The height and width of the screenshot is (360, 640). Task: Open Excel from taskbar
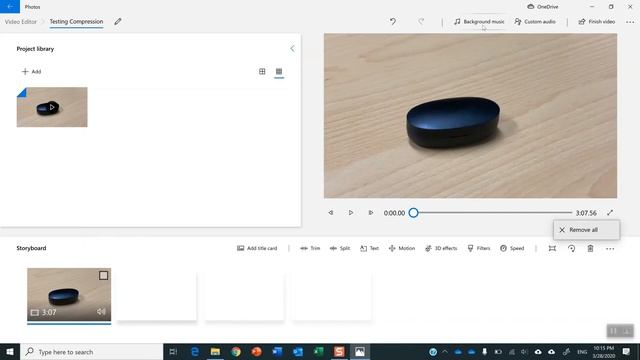pos(318,352)
